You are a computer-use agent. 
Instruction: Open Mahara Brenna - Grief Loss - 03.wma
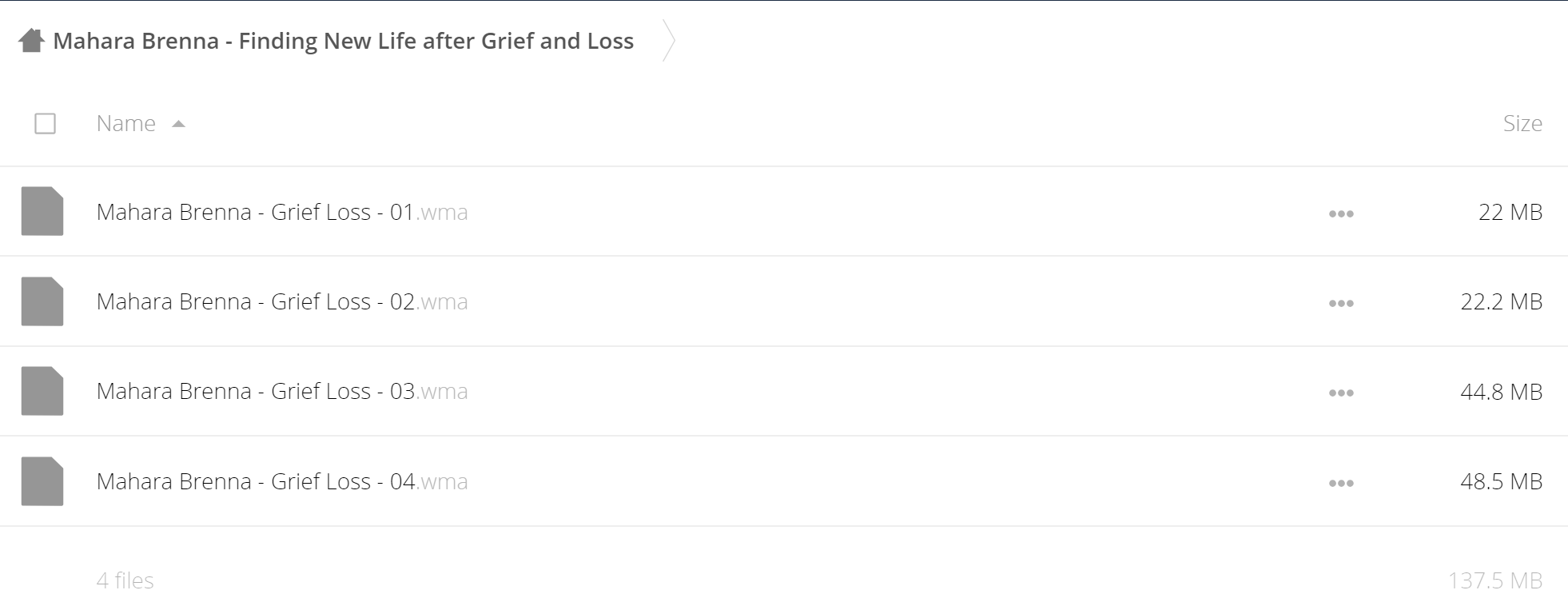[282, 391]
